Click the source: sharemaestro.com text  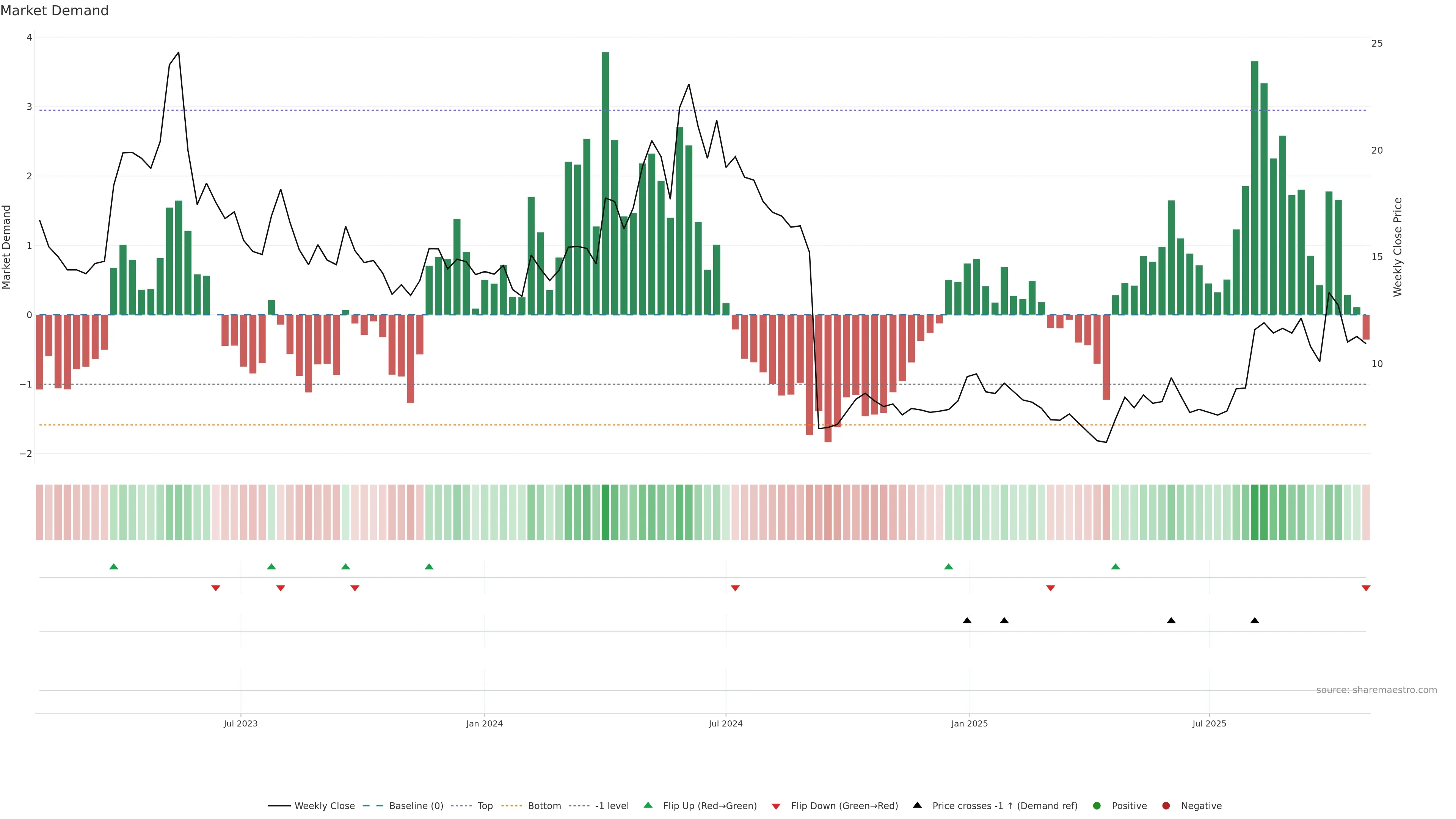pos(1376,690)
